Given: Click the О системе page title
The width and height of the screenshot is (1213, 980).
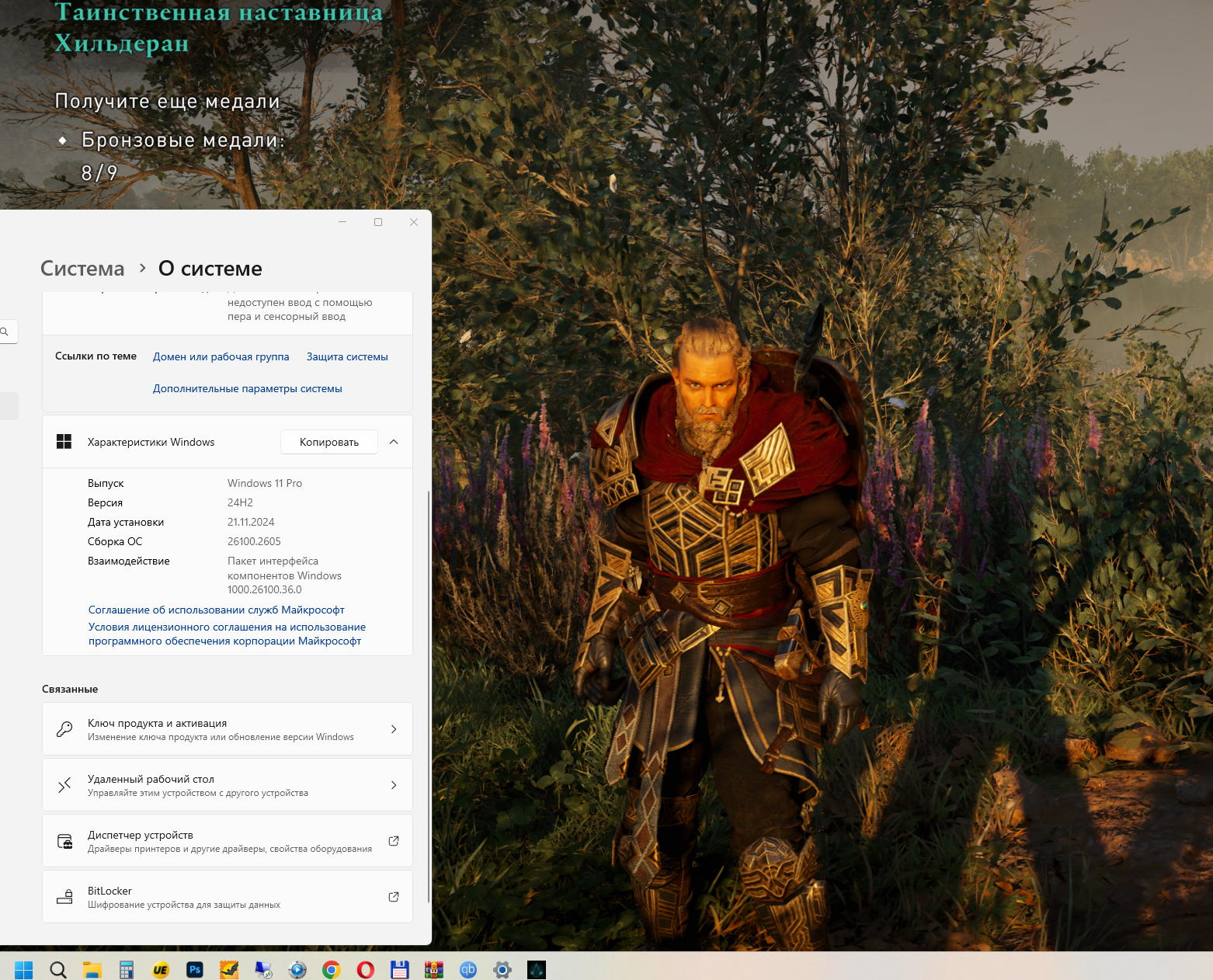Looking at the screenshot, I should coord(210,269).
